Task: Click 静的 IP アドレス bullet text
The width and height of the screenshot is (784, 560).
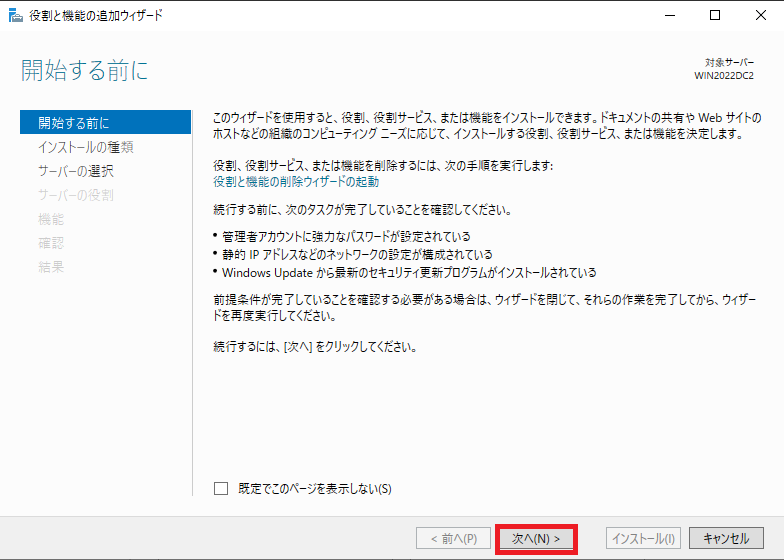Action: click(357, 254)
